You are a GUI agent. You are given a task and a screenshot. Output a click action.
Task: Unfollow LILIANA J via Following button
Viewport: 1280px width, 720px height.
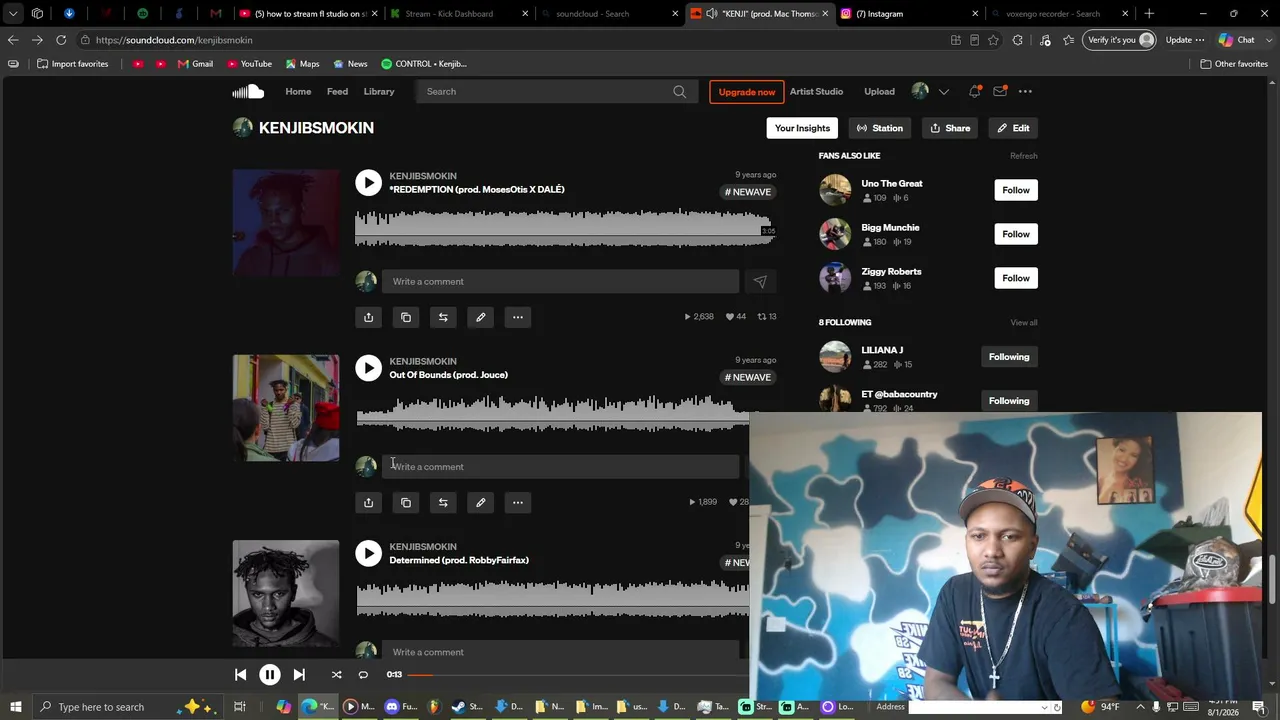tap(1009, 357)
